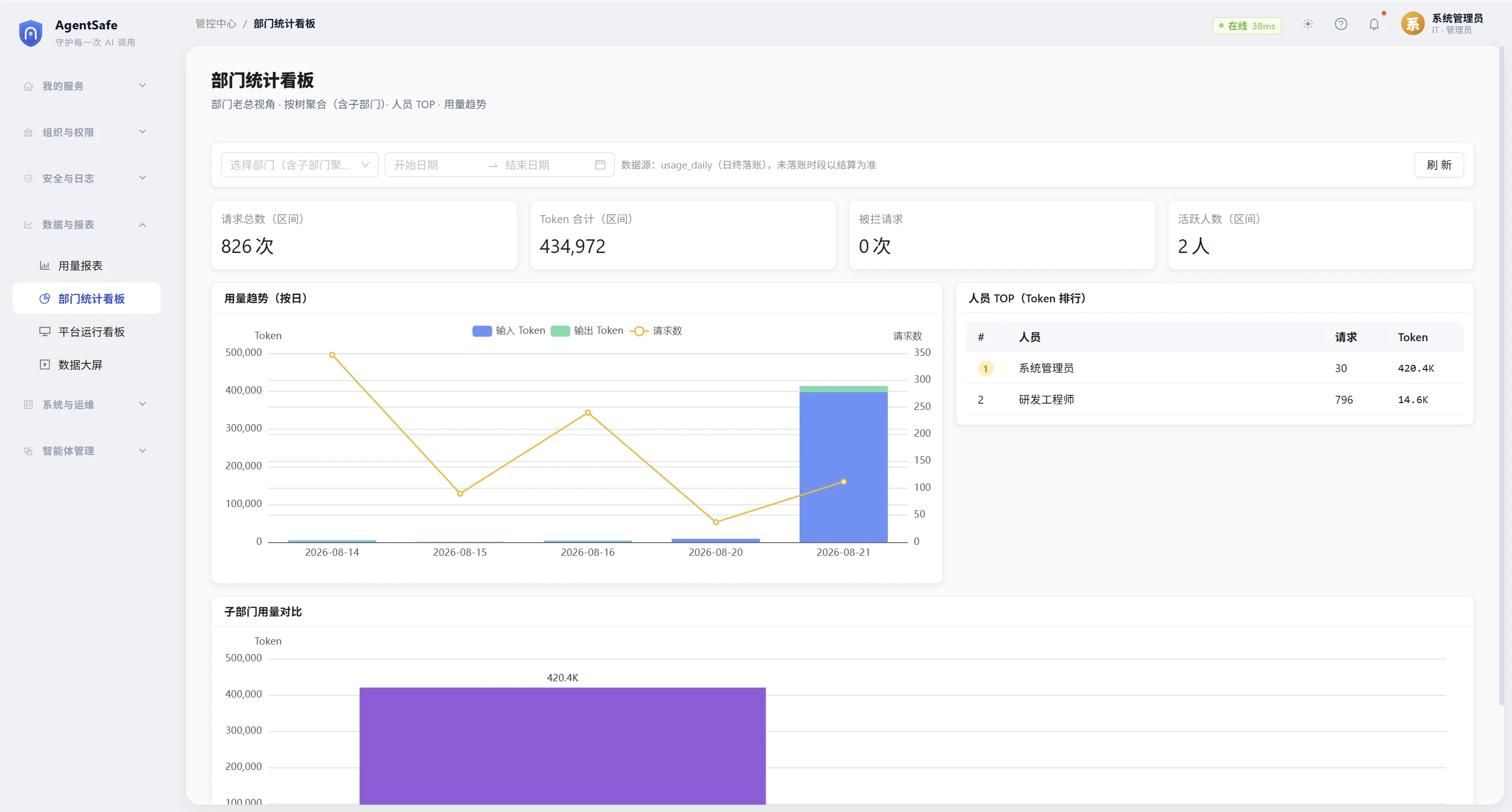The height and width of the screenshot is (812, 1512).
Task: Expand the 组织与权限 menu chevron
Action: pos(143,132)
